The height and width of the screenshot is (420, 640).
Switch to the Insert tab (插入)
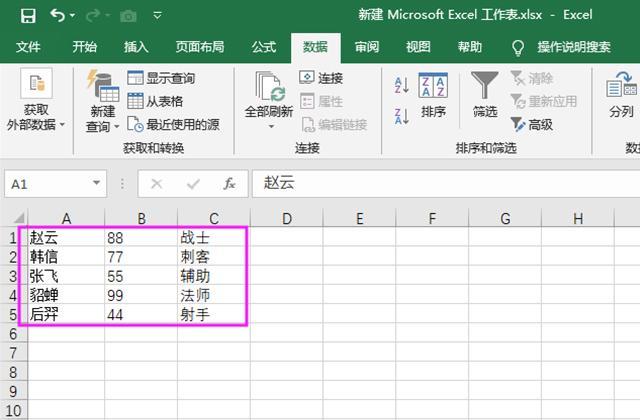[136, 47]
